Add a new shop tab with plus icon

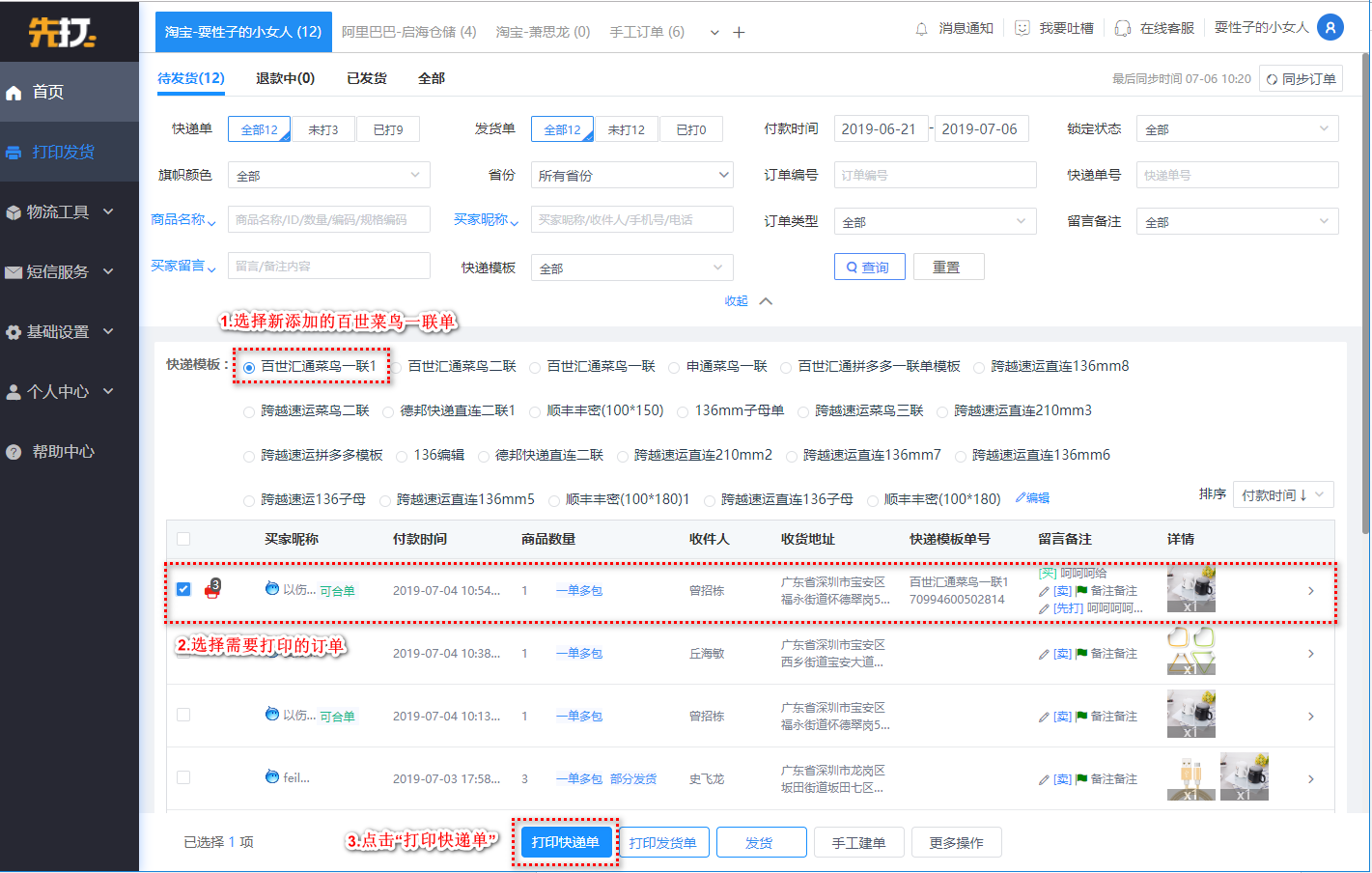(x=739, y=32)
